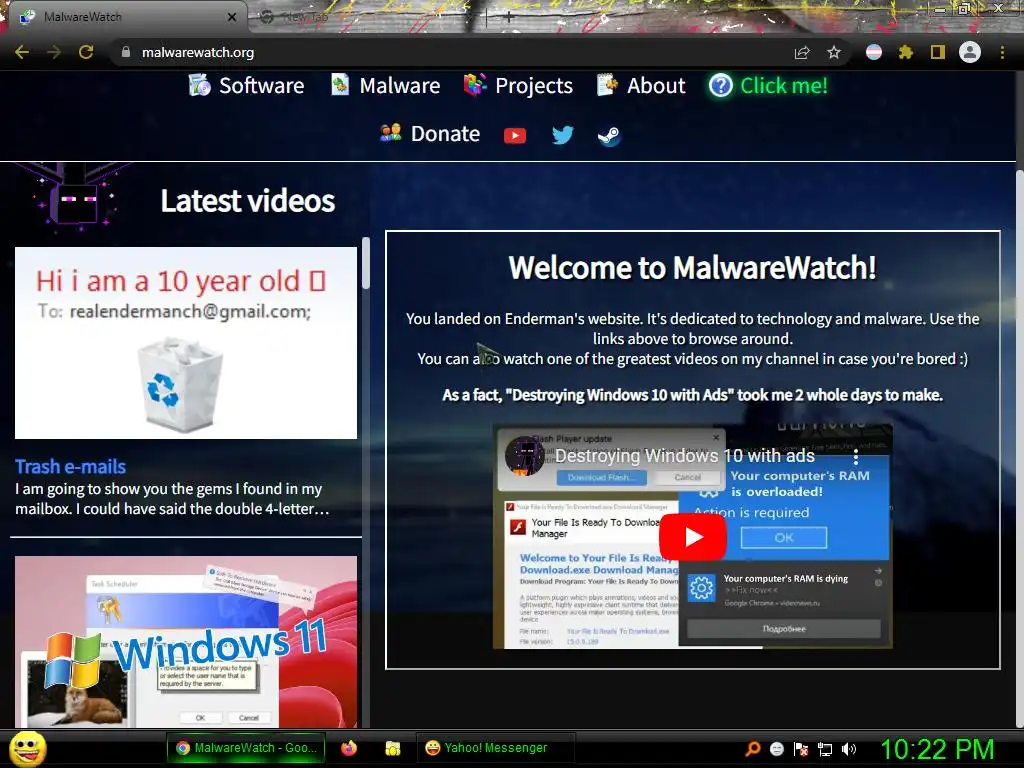Click the 10:22 PM clock

[937, 749]
